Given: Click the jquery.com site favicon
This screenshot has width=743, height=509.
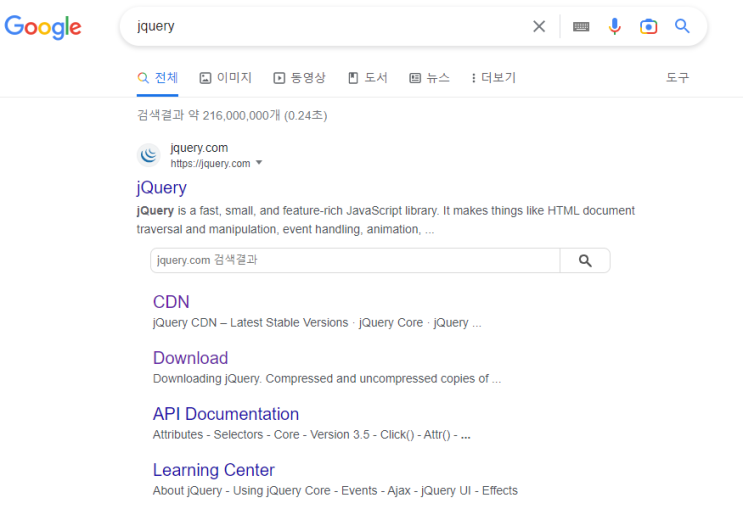Looking at the screenshot, I should (149, 155).
